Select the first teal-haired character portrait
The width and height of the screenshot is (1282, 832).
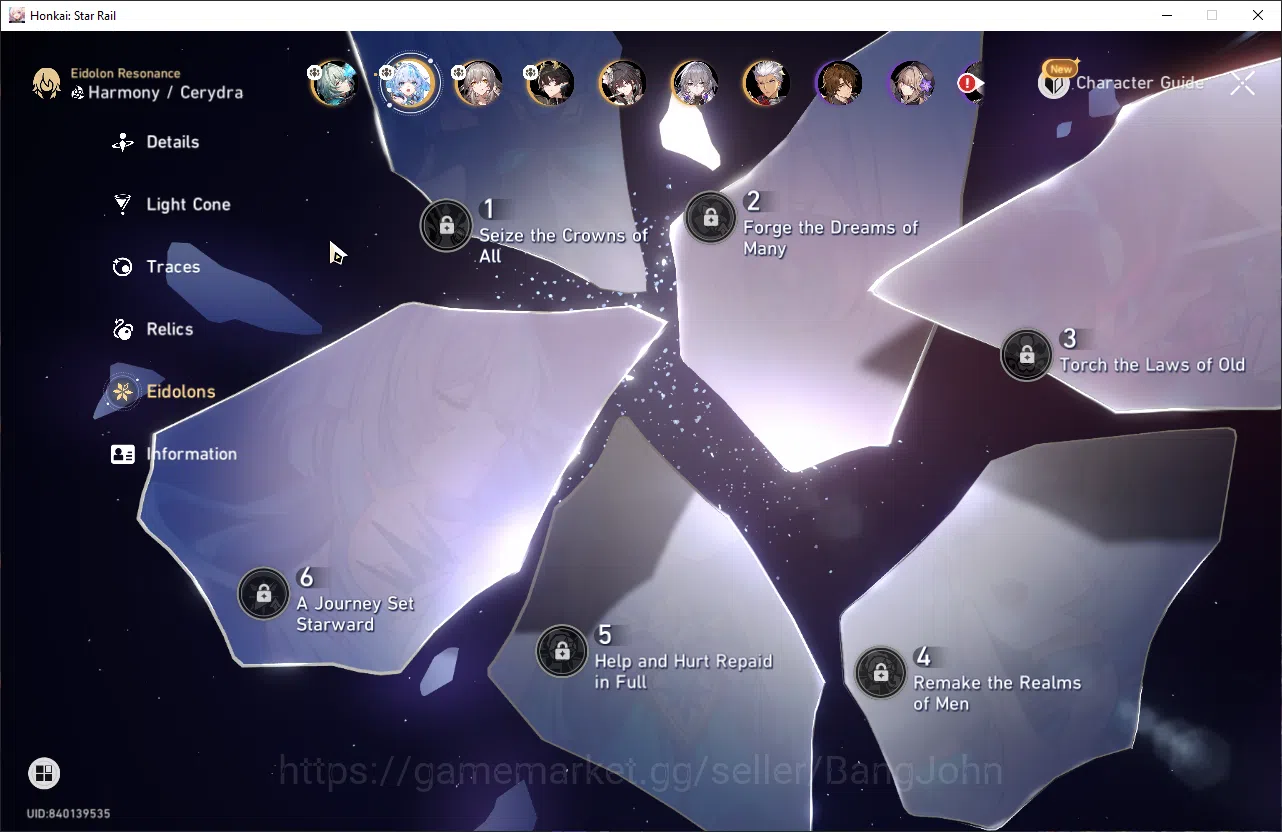pyautogui.click(x=335, y=83)
